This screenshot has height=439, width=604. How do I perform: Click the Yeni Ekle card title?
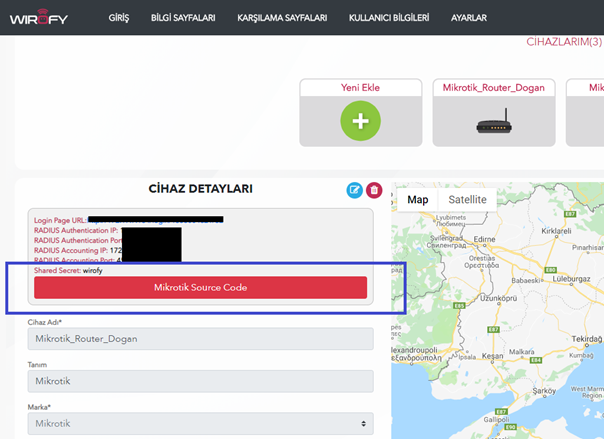[360, 88]
